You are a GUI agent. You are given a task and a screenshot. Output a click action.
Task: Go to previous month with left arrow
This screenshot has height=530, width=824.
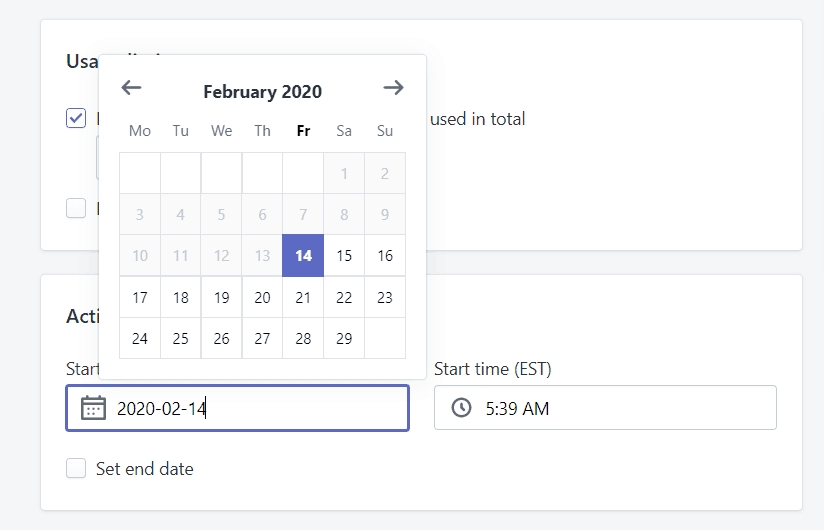[131, 88]
